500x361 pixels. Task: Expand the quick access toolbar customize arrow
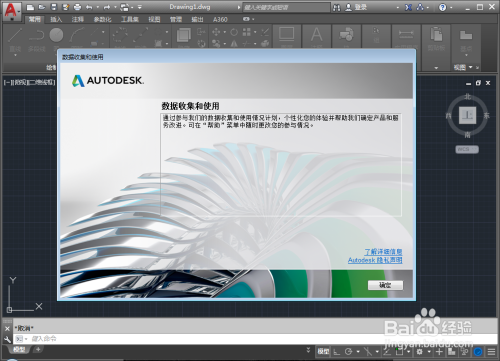pyautogui.click(x=140, y=7)
